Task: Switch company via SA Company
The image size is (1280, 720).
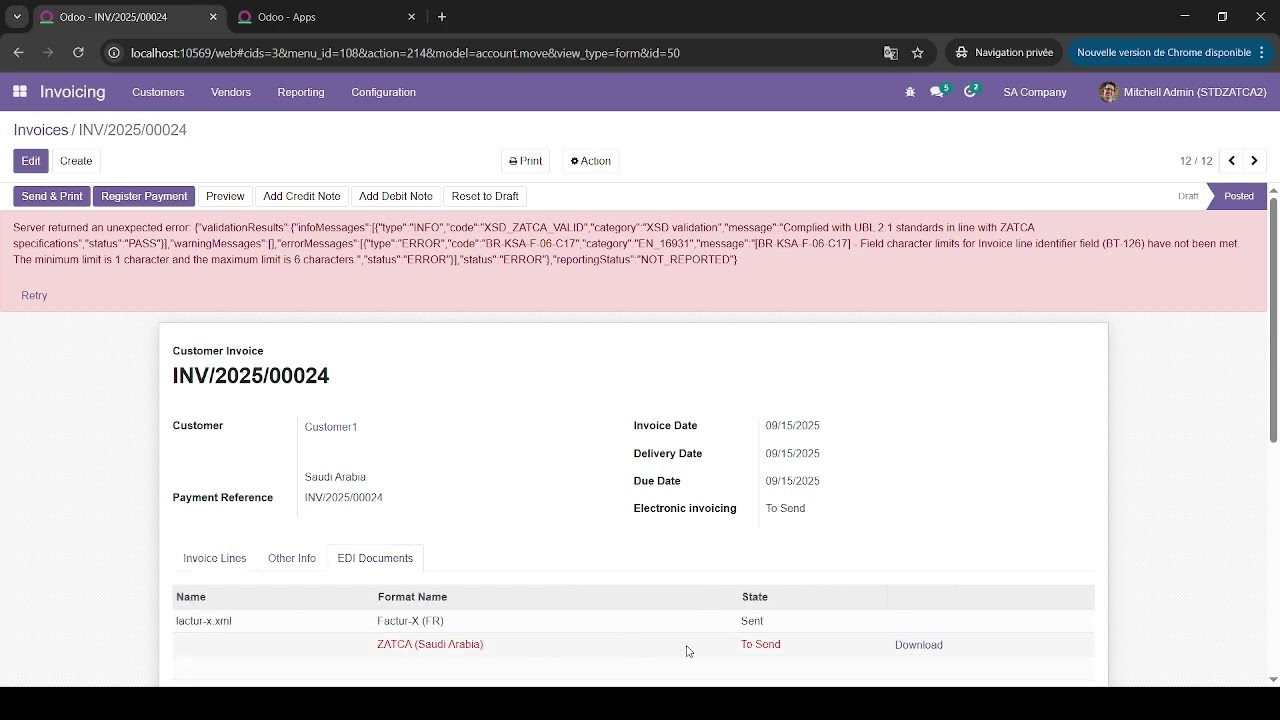Action: (1035, 92)
